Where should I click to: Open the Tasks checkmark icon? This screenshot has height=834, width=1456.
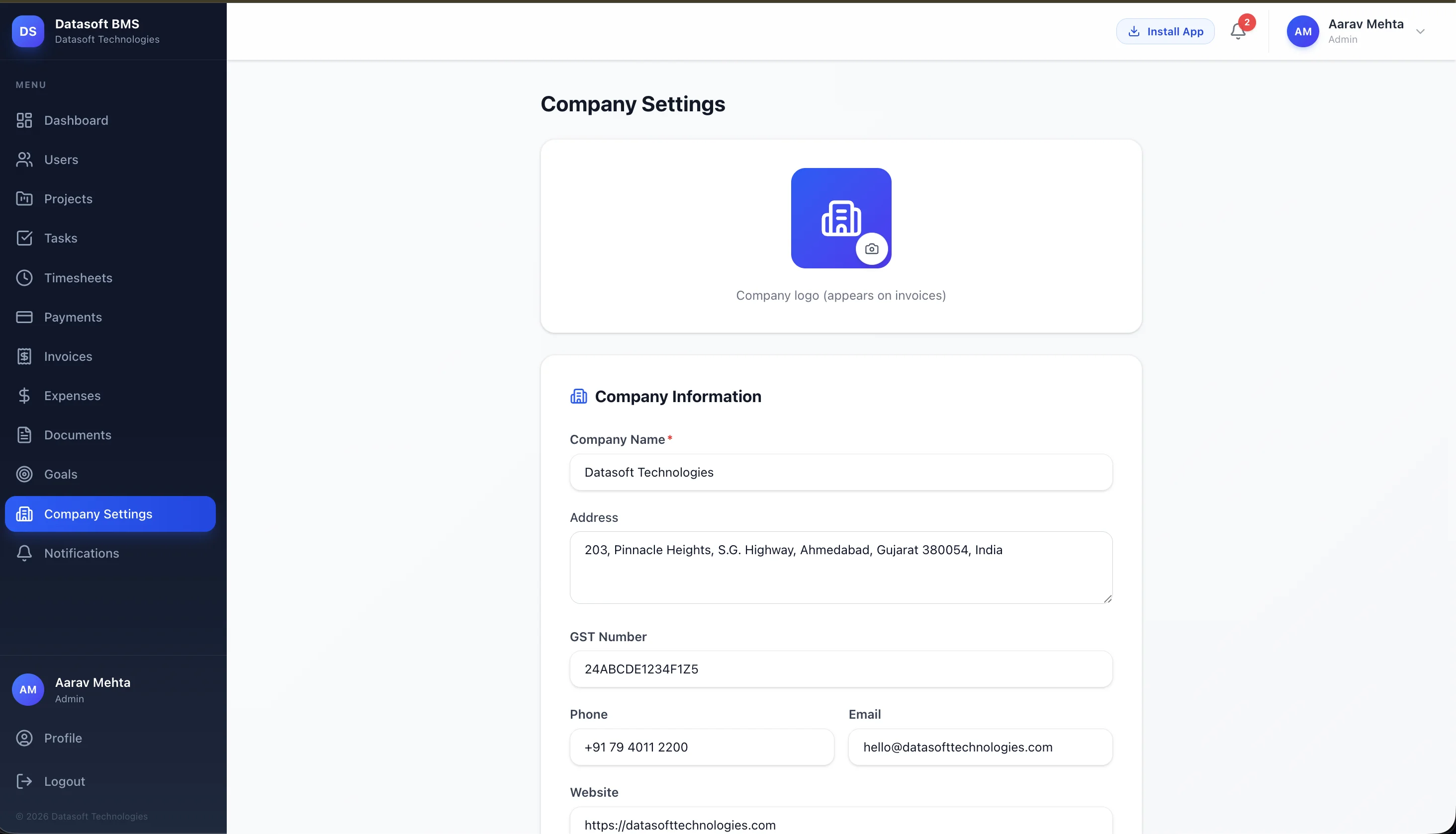[24, 238]
